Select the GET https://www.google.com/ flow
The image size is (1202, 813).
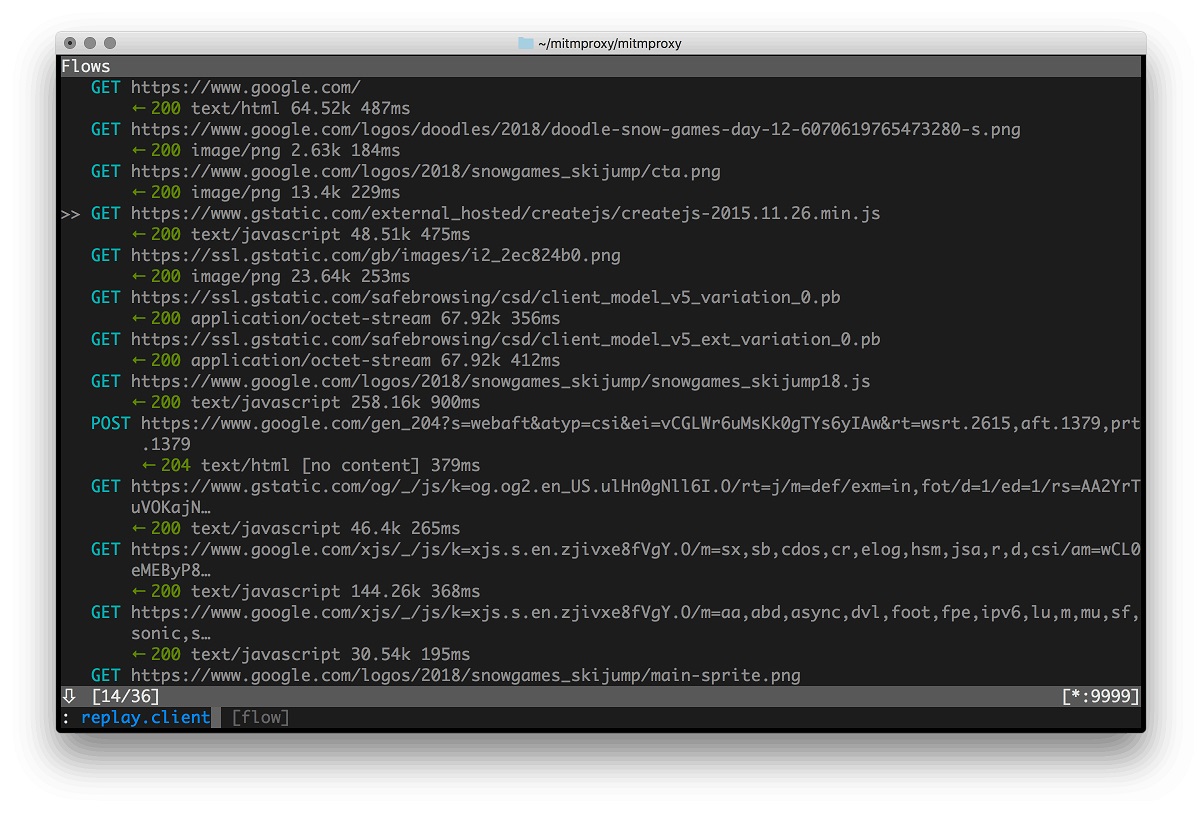click(245, 87)
